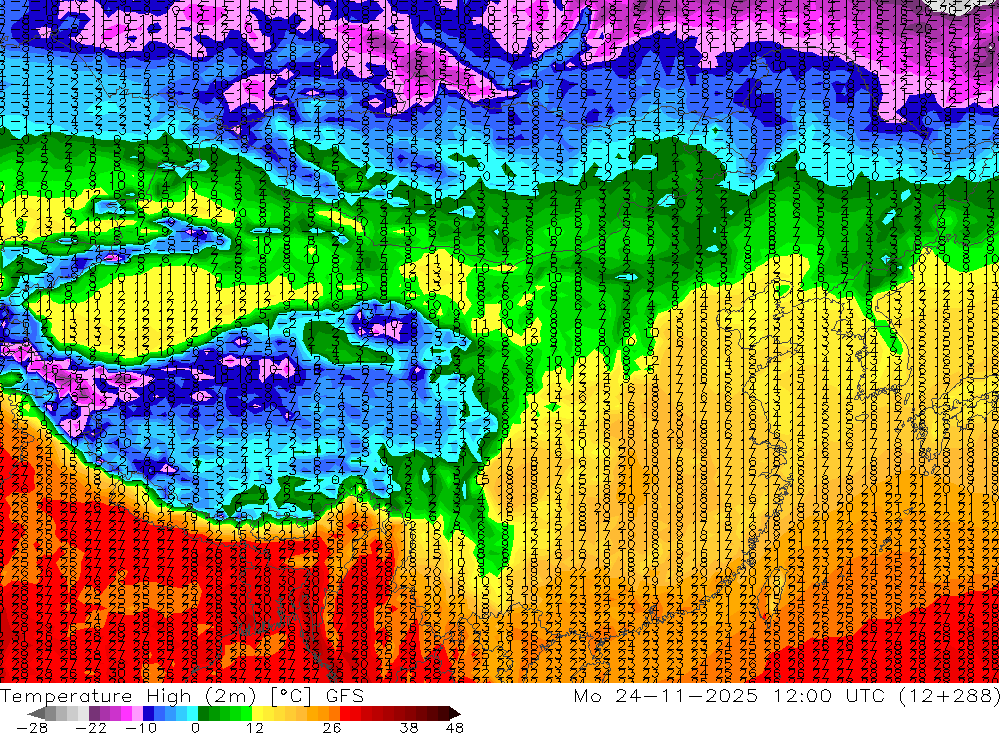Pick the dark purple legend swatch above -22

[x=94, y=713]
